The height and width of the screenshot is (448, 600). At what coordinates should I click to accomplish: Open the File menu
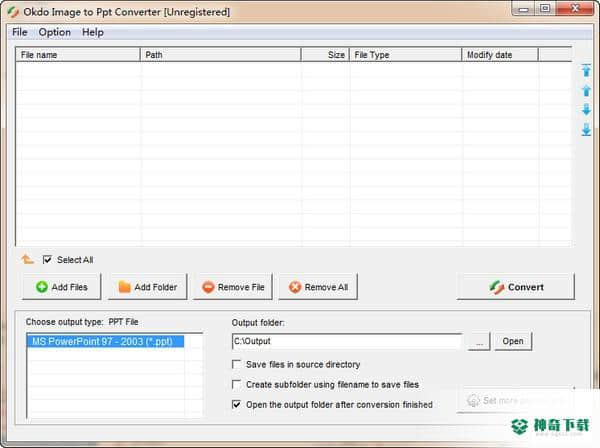coord(20,32)
